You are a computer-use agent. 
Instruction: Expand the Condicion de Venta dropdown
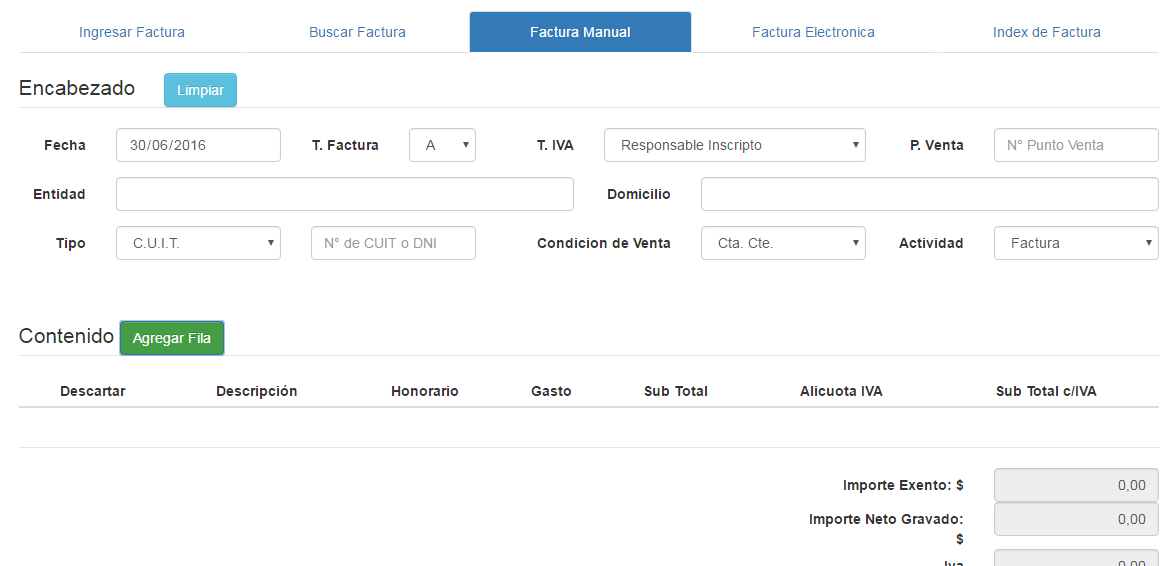click(x=783, y=243)
